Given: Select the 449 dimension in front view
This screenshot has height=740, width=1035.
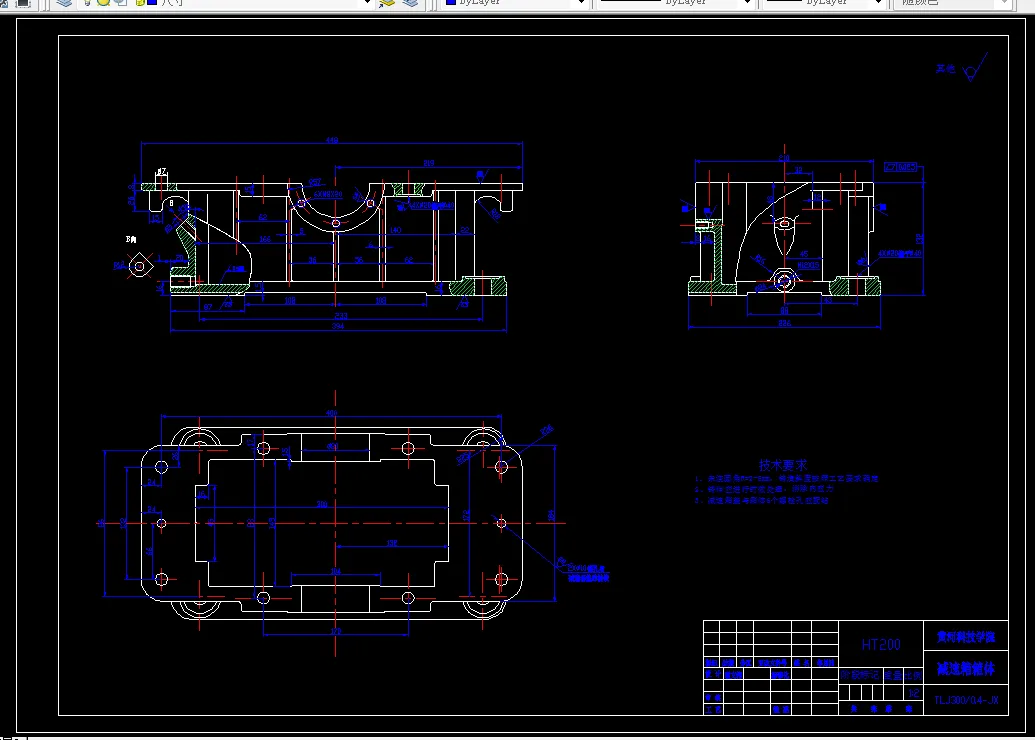Looking at the screenshot, I should (x=331, y=140).
